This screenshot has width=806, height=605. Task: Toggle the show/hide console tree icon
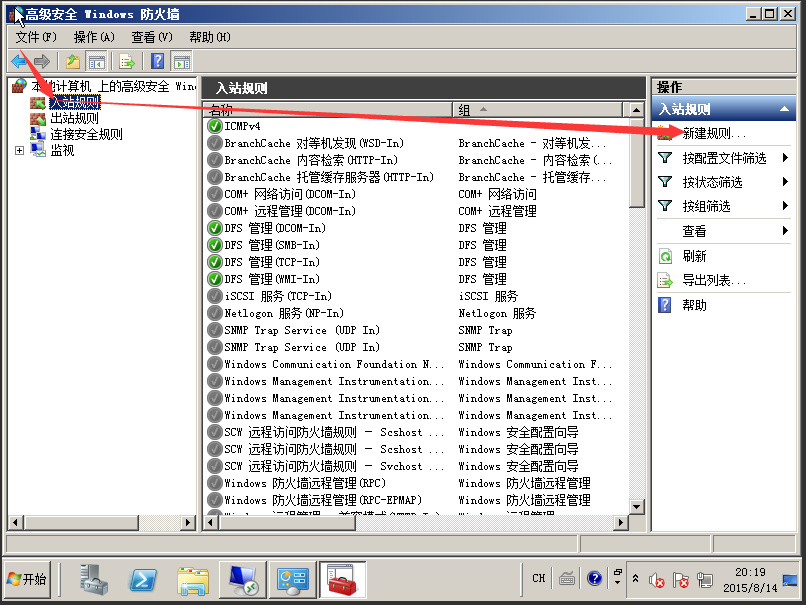[x=96, y=62]
